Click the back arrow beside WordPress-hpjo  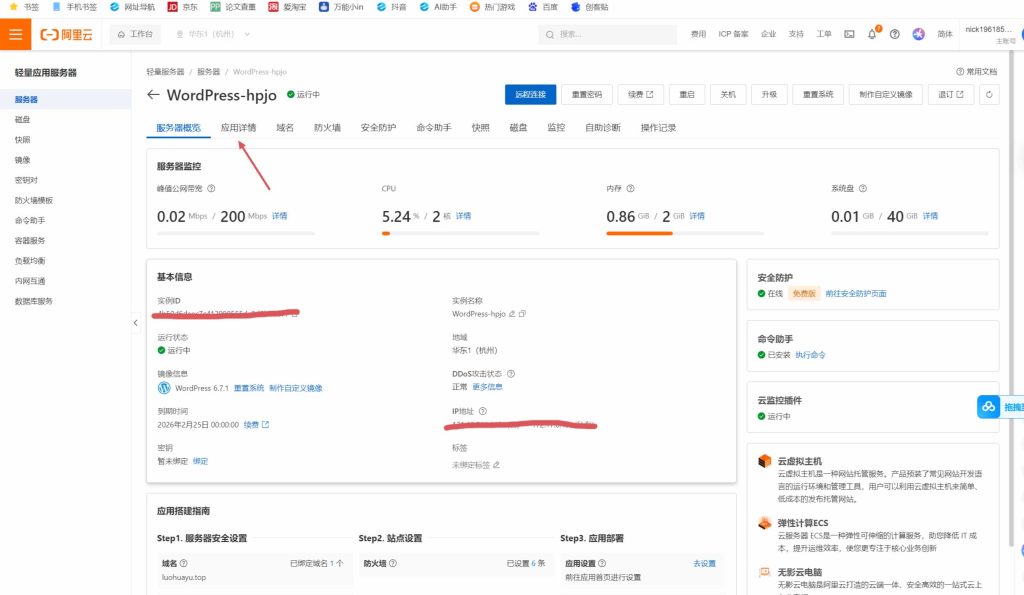[x=153, y=95]
